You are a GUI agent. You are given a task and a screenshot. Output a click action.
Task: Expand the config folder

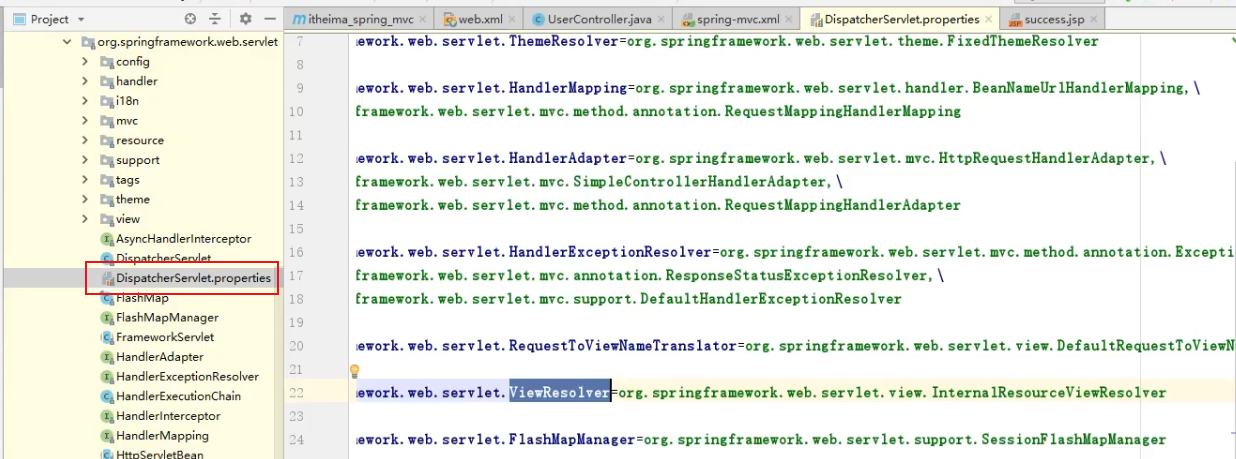pyautogui.click(x=86, y=62)
